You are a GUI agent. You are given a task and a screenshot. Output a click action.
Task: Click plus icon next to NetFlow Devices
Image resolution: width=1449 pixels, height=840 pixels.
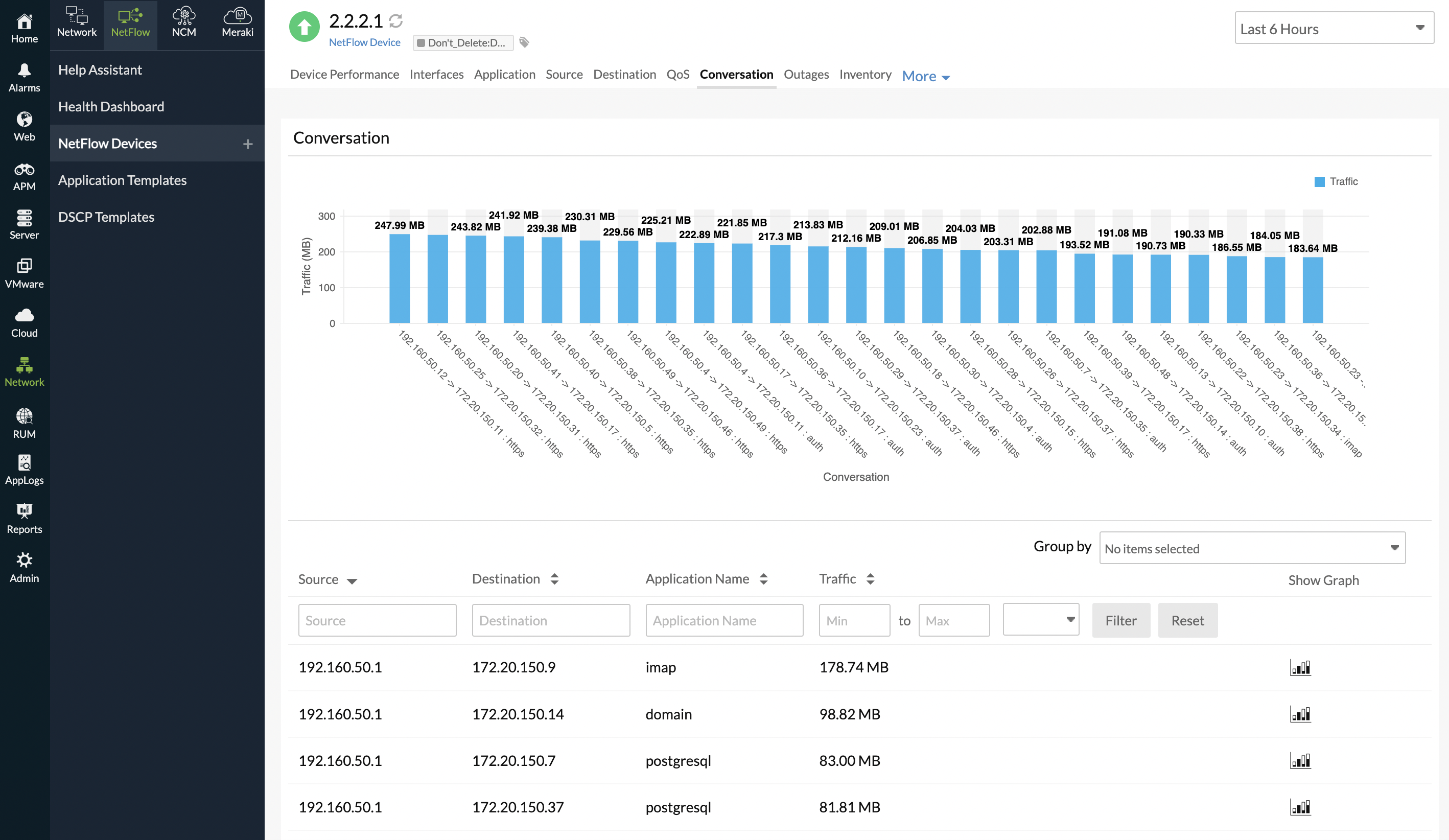pyautogui.click(x=248, y=144)
